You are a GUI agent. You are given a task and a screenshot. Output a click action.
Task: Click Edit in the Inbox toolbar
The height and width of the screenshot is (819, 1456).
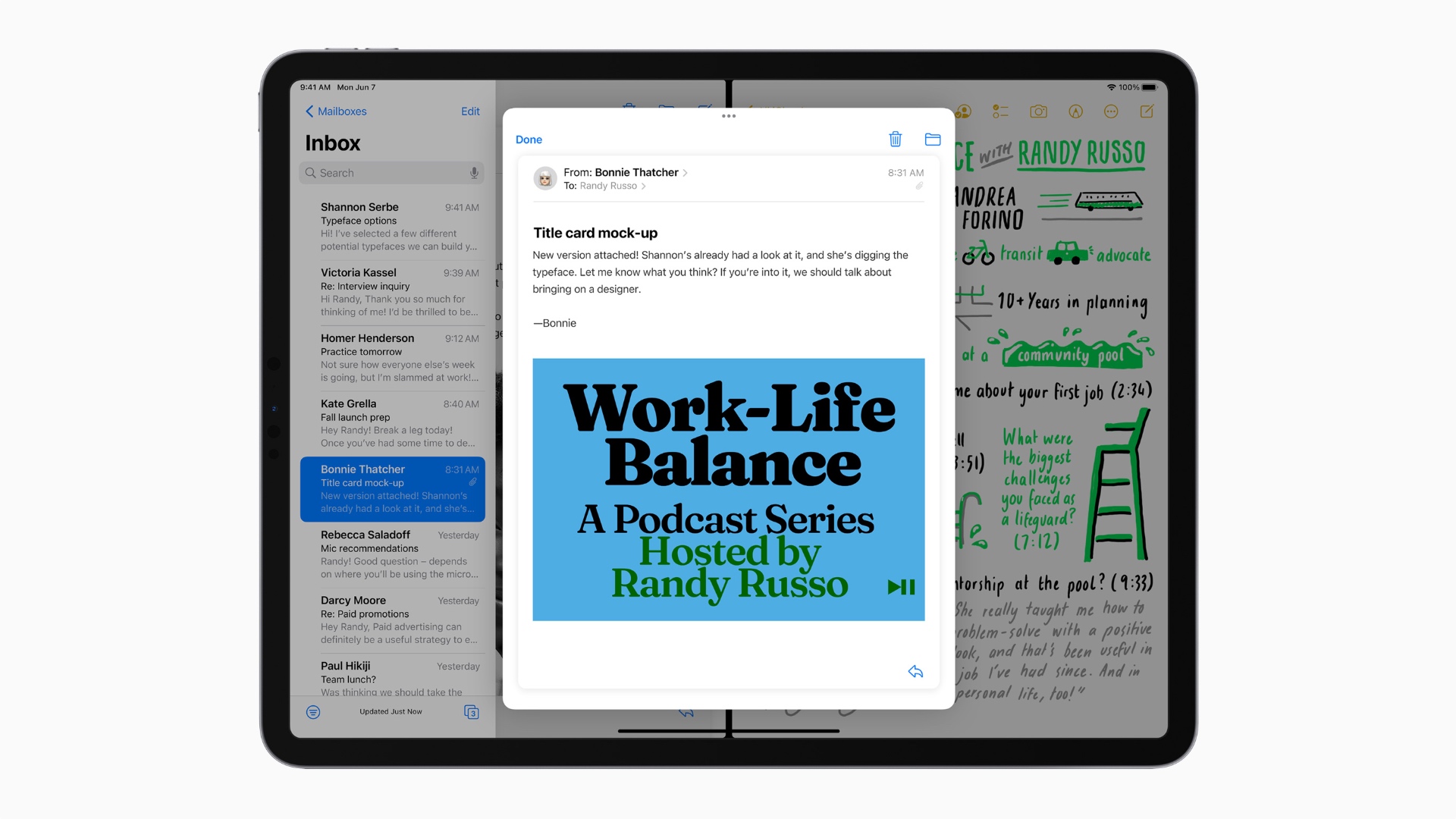[x=470, y=111]
